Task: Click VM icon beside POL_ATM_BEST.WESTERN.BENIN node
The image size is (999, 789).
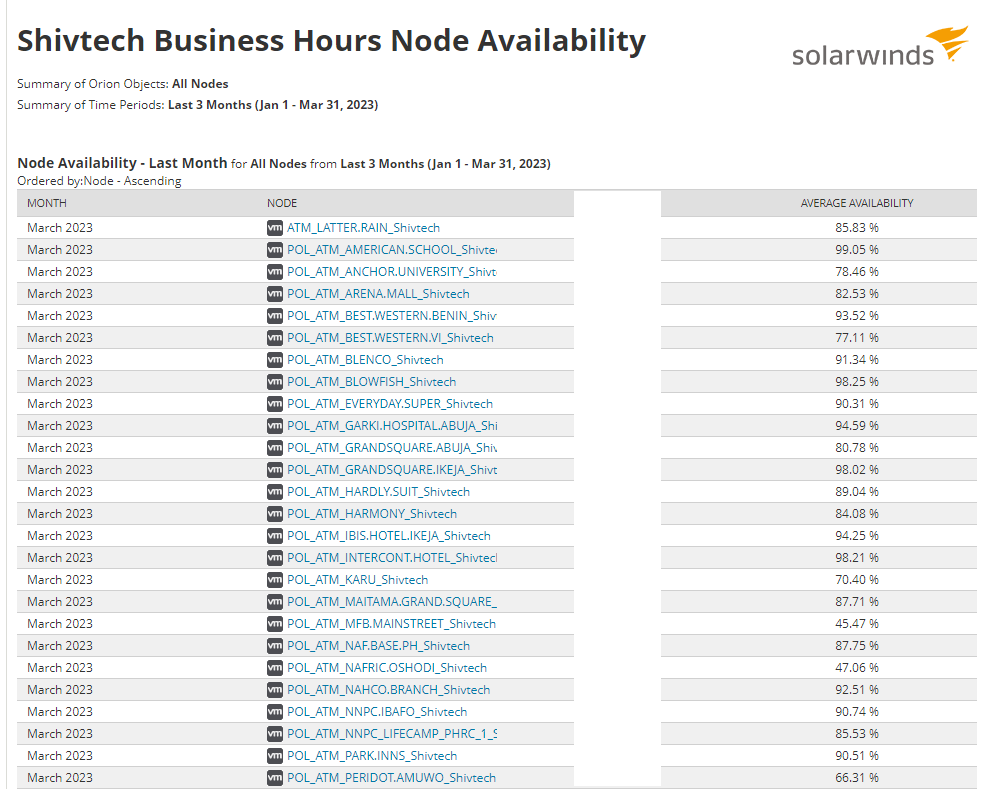Action: point(275,315)
